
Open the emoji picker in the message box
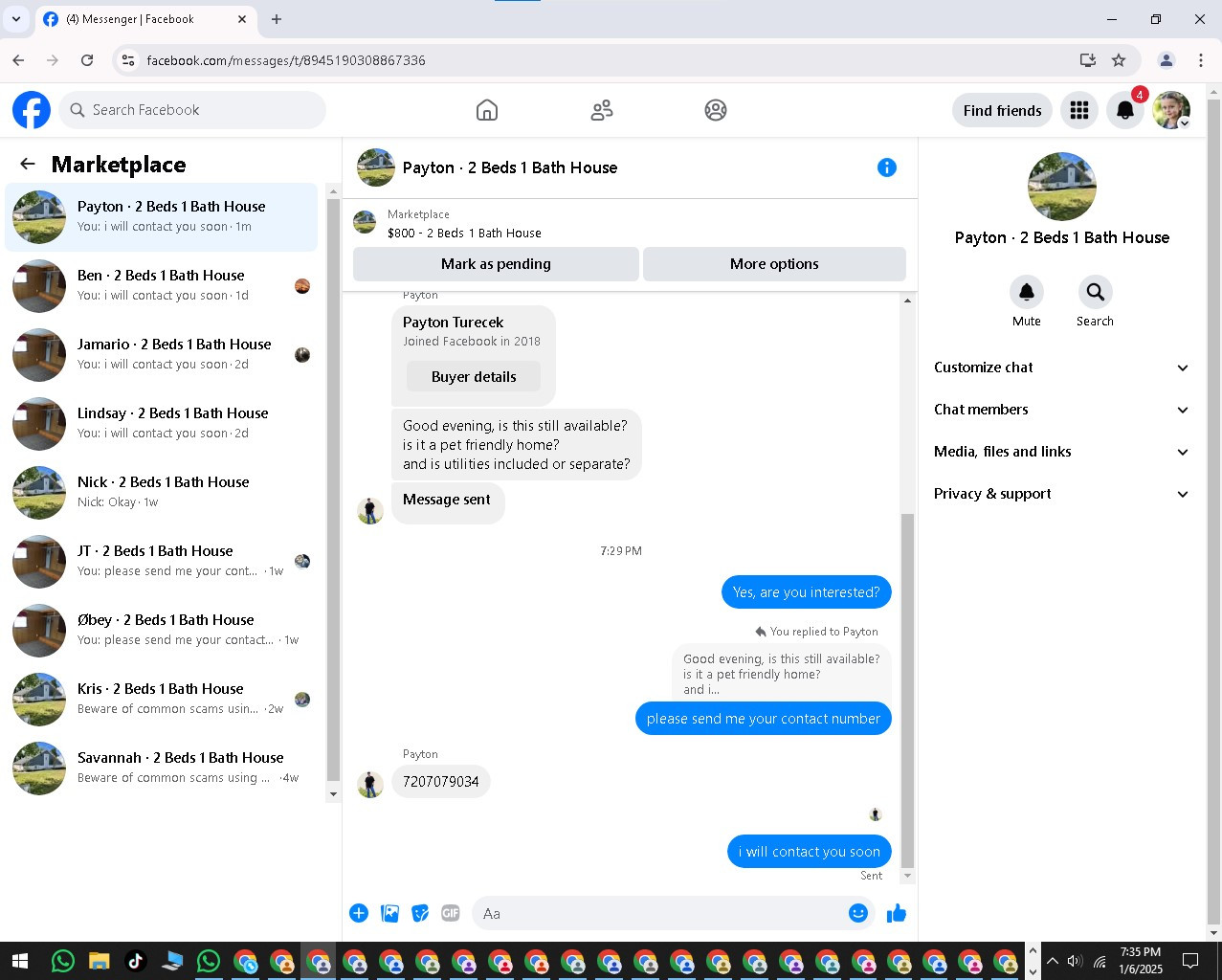point(858,913)
